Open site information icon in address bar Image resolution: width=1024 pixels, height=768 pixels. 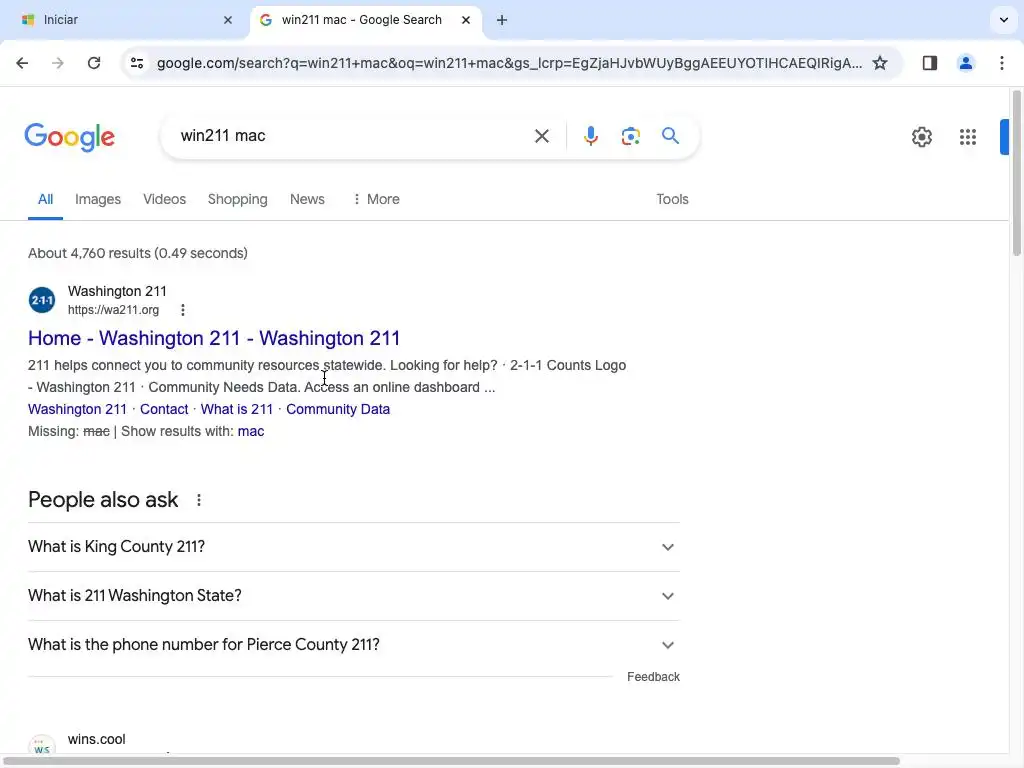[x=137, y=63]
